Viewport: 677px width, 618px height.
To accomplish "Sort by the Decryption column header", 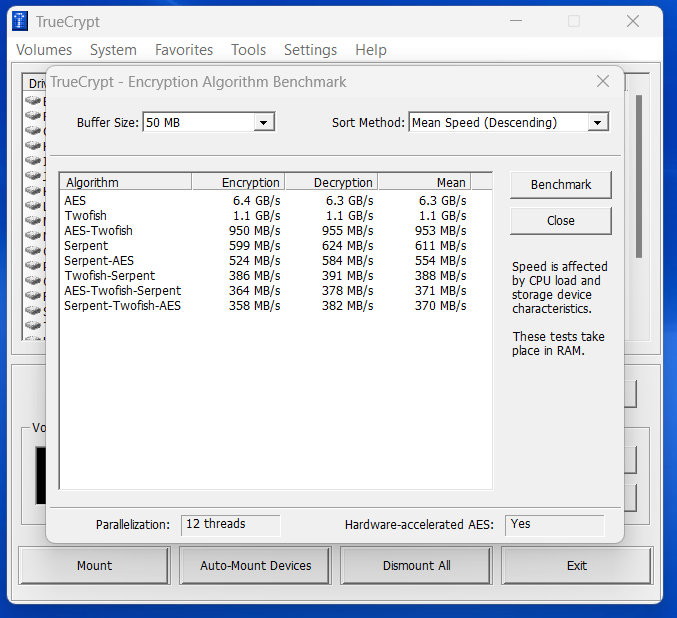I will tap(332, 182).
